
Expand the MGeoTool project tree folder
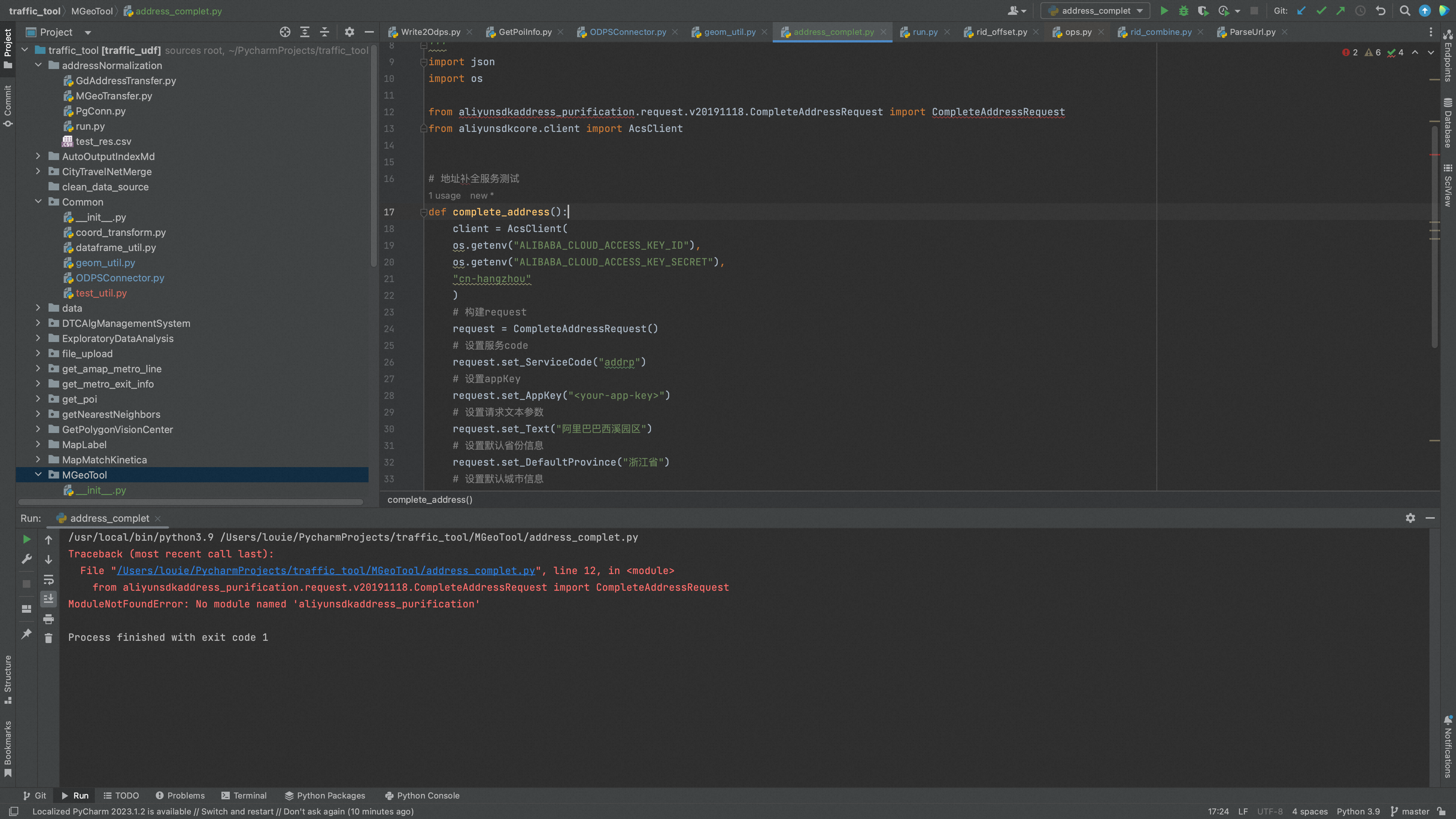click(x=38, y=474)
